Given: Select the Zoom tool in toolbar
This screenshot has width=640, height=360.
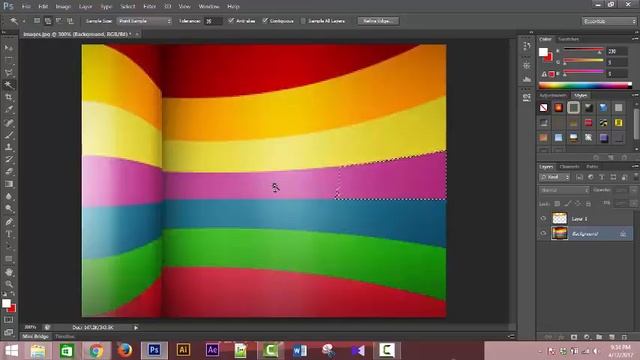Looking at the screenshot, I should click(x=9, y=284).
